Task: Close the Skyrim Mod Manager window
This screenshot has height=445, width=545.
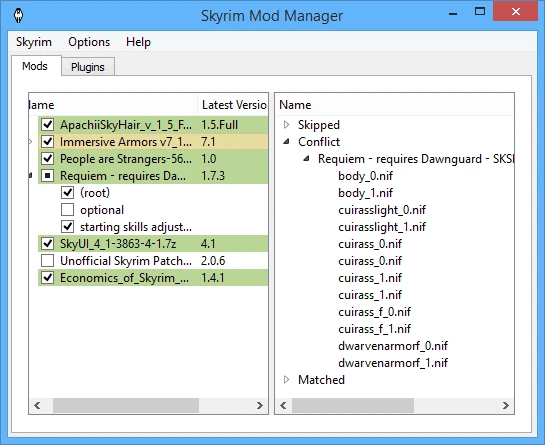Action: pyautogui.click(x=515, y=11)
